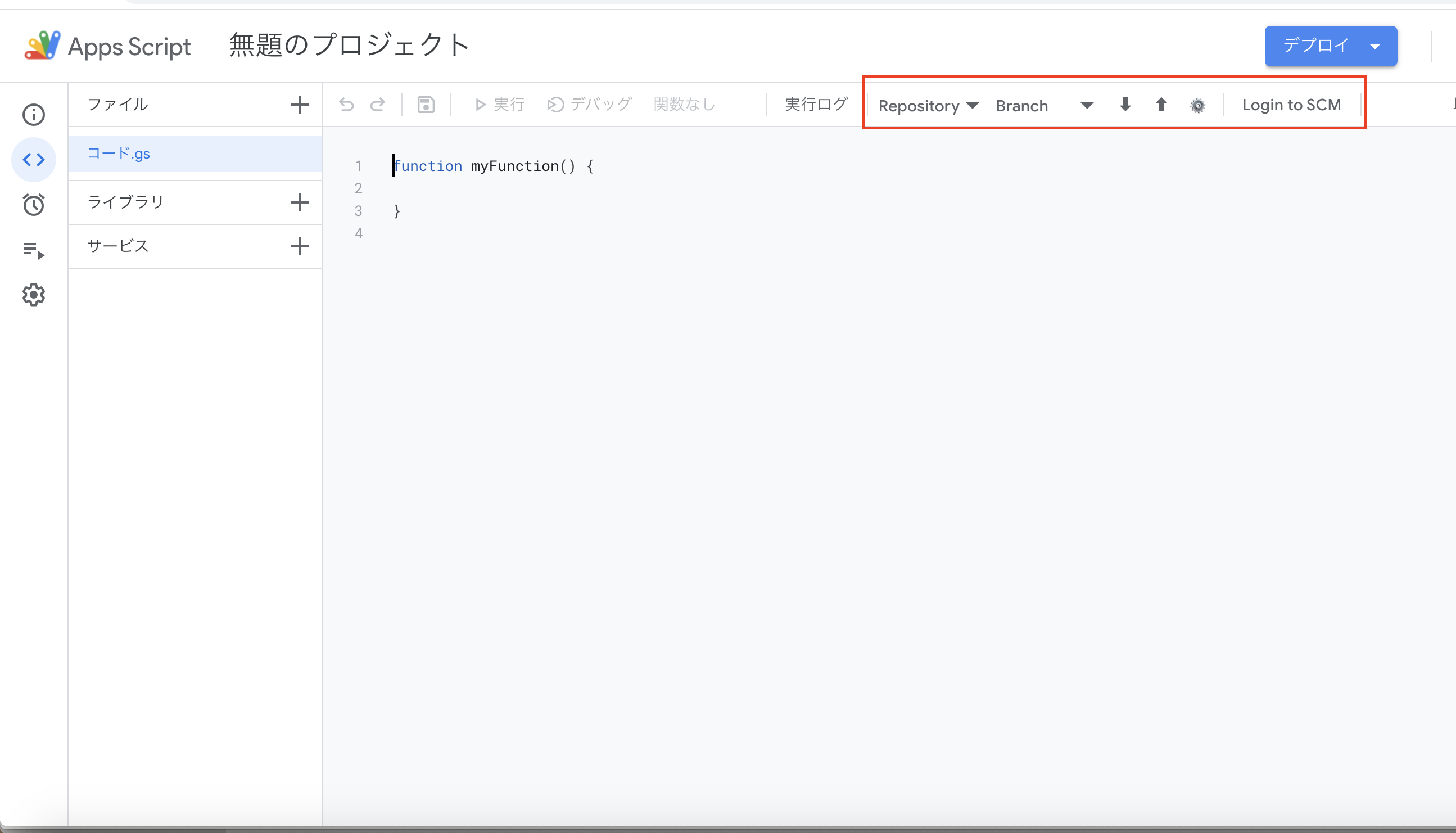
Task: Open the triggers panel
Action: [33, 204]
